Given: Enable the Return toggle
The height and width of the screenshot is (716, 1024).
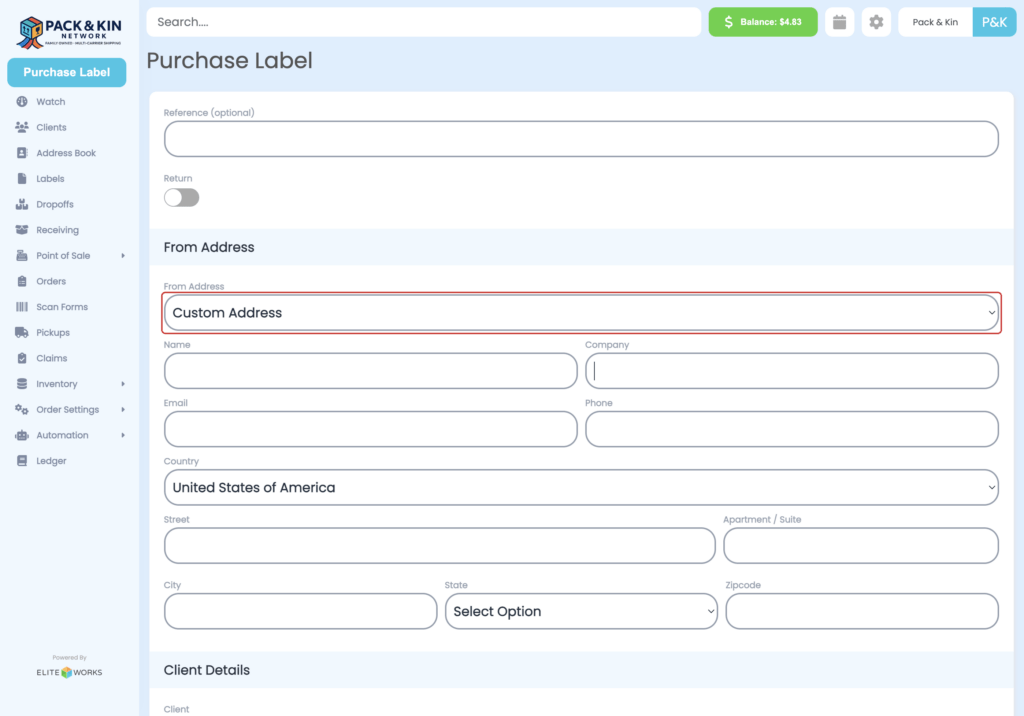Looking at the screenshot, I should [x=181, y=197].
